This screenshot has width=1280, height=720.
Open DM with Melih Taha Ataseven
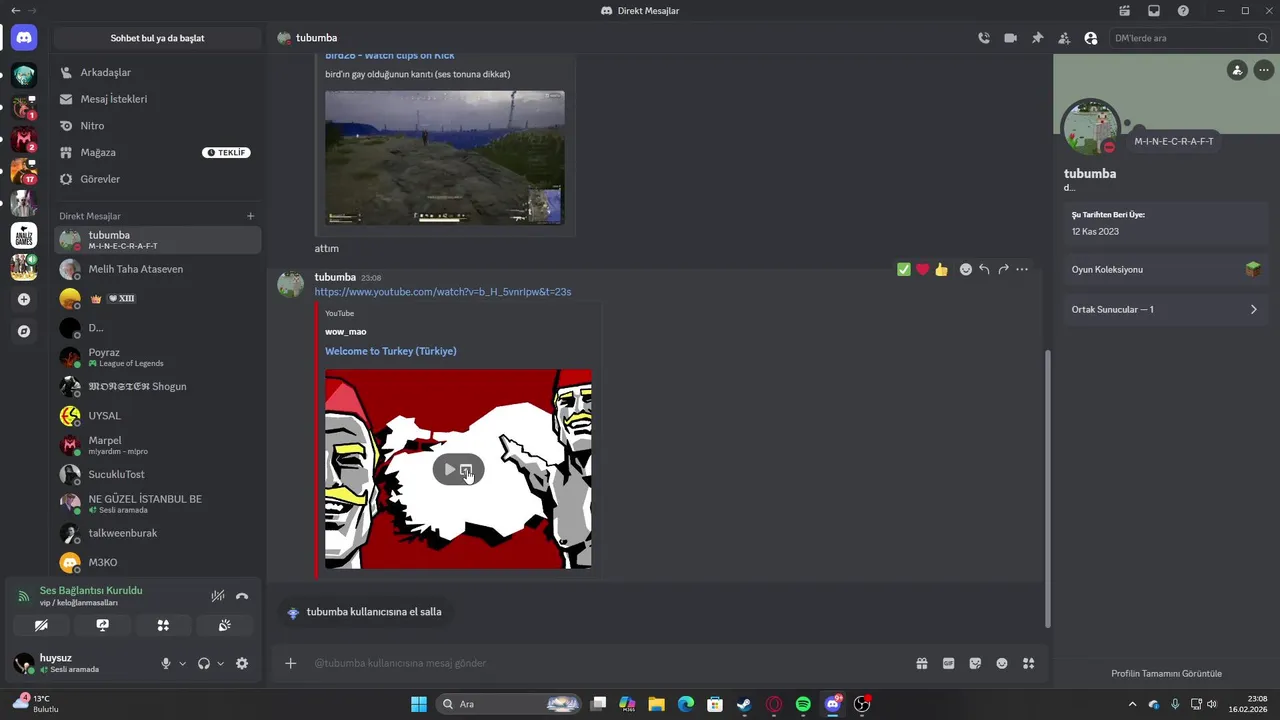(158, 269)
